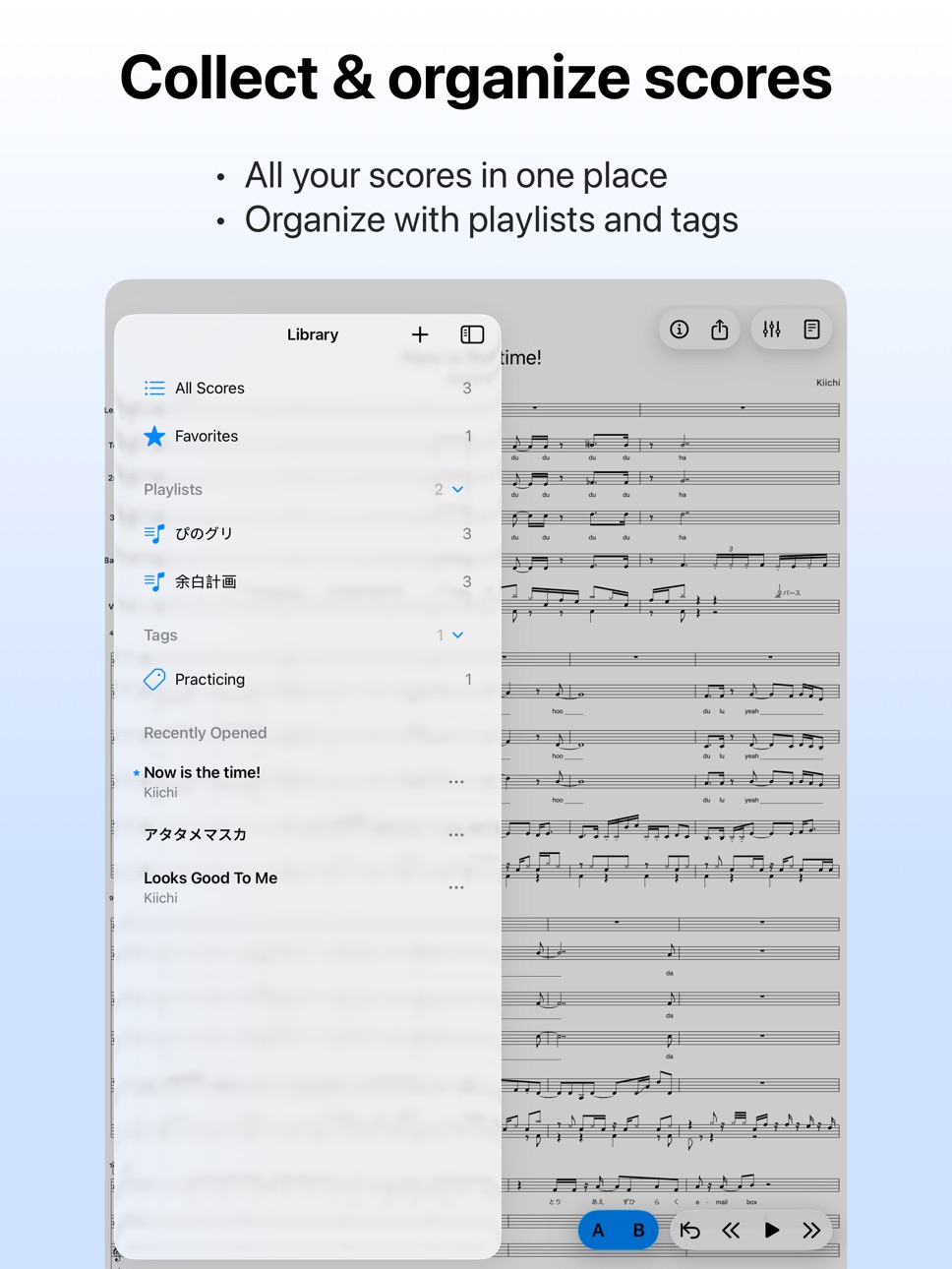Open the mixer sliders icon

[x=772, y=330]
